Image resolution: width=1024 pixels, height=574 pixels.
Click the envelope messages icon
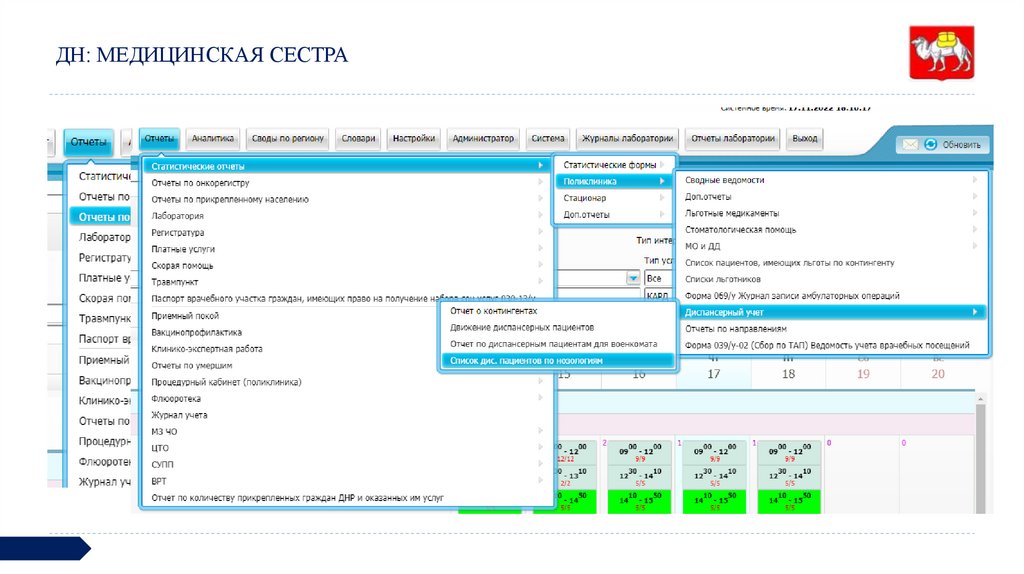910,144
